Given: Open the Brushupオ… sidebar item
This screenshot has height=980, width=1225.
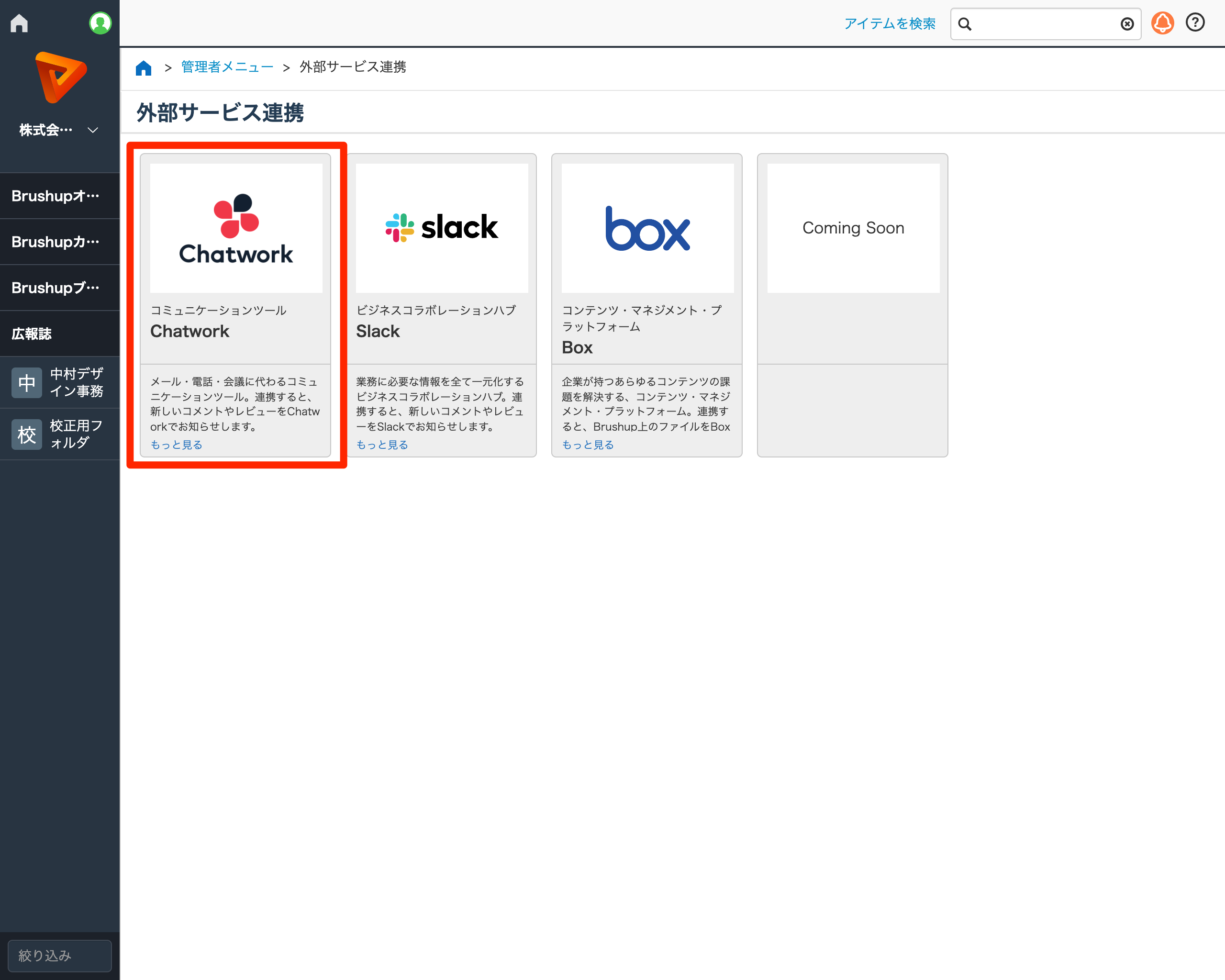Looking at the screenshot, I should pos(60,196).
